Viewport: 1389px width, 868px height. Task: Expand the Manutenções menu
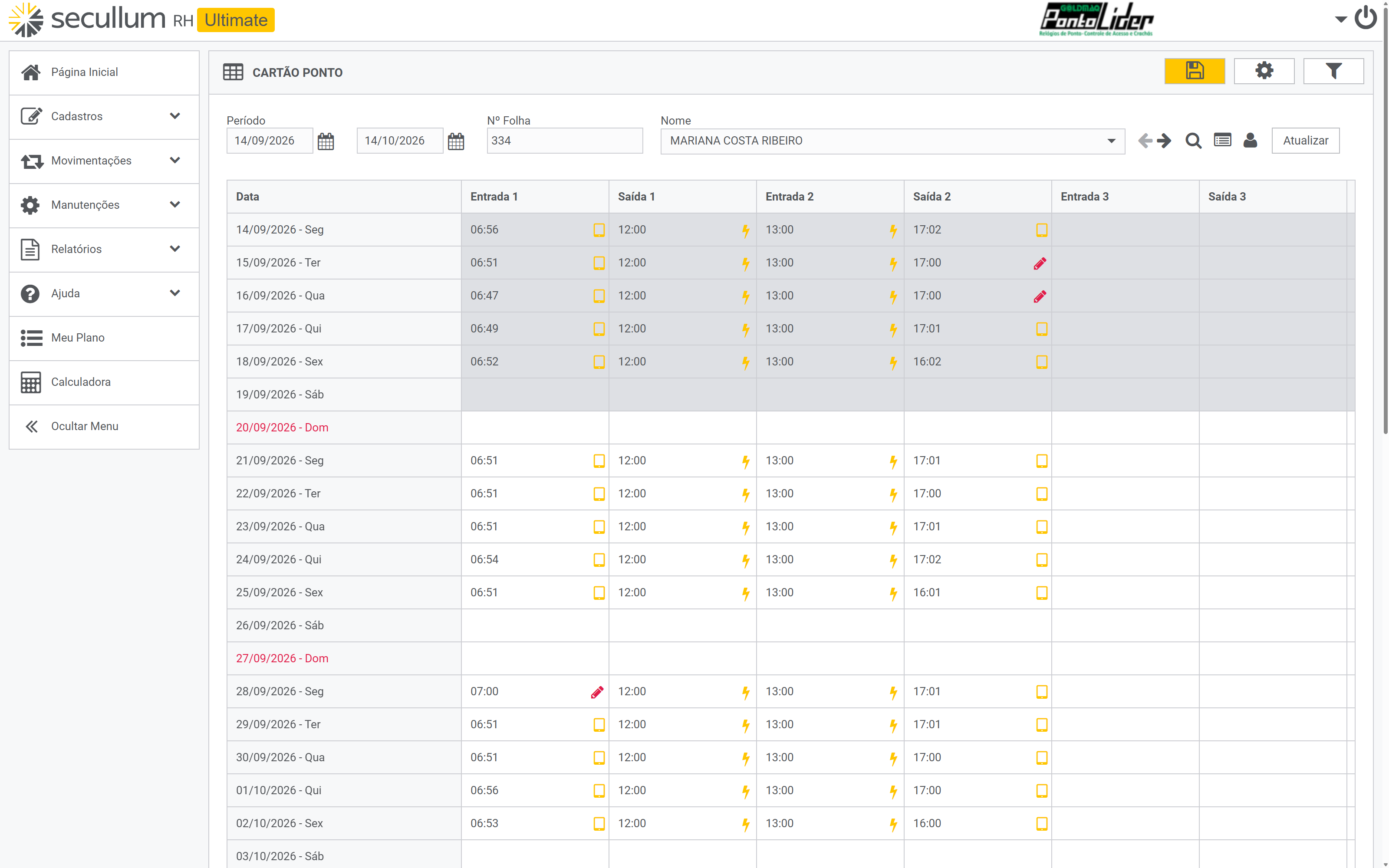pyautogui.click(x=104, y=205)
